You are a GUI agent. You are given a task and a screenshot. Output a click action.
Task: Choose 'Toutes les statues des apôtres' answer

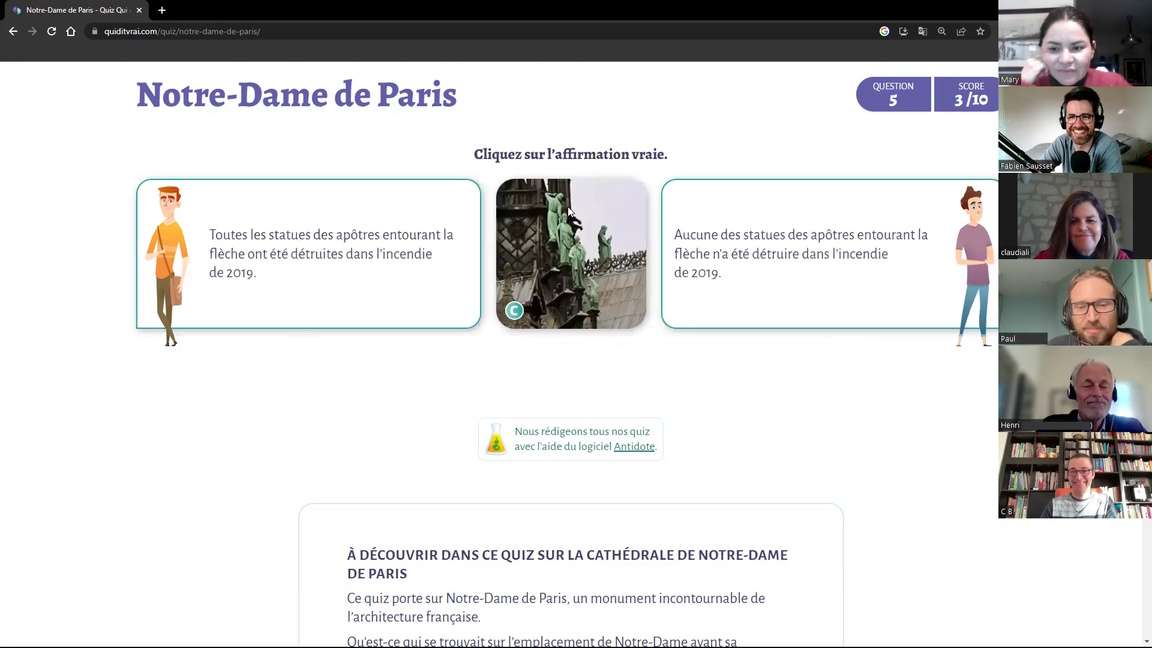309,253
